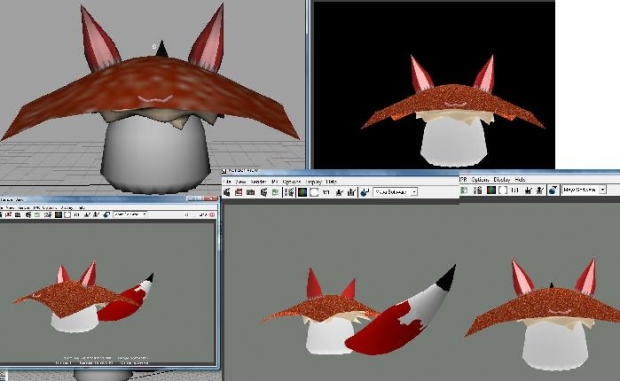The width and height of the screenshot is (620, 381).
Task: Click IPR tuning options icon in middle Render View
Action: click(x=365, y=192)
